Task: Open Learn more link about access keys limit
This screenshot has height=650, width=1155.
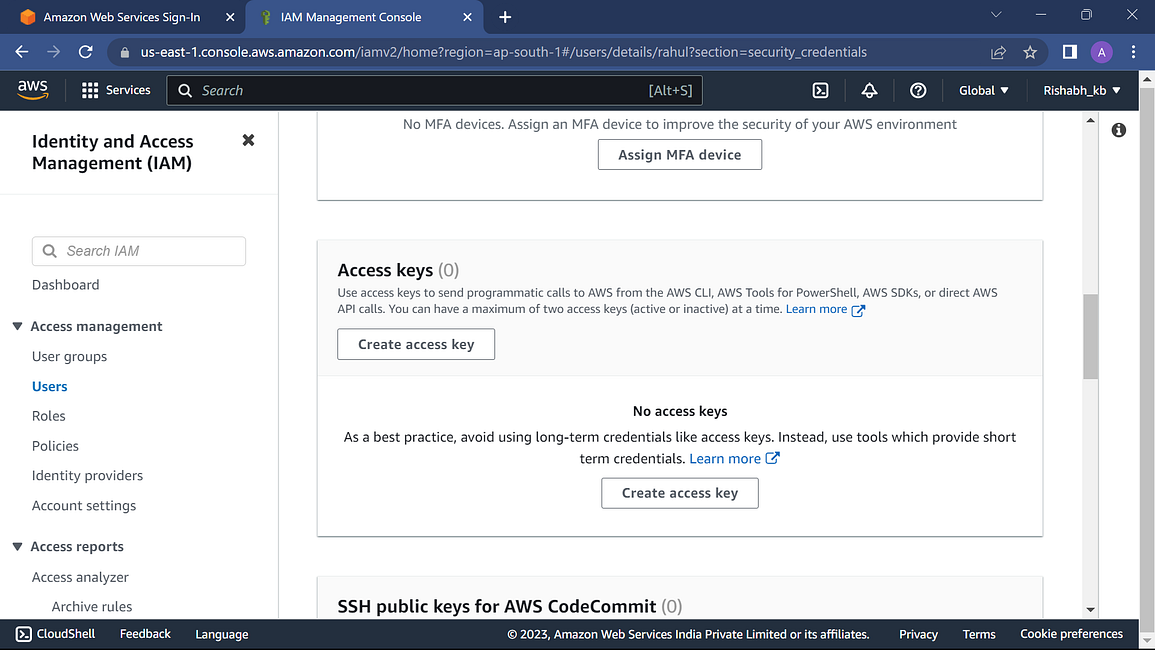Action: coord(816,309)
